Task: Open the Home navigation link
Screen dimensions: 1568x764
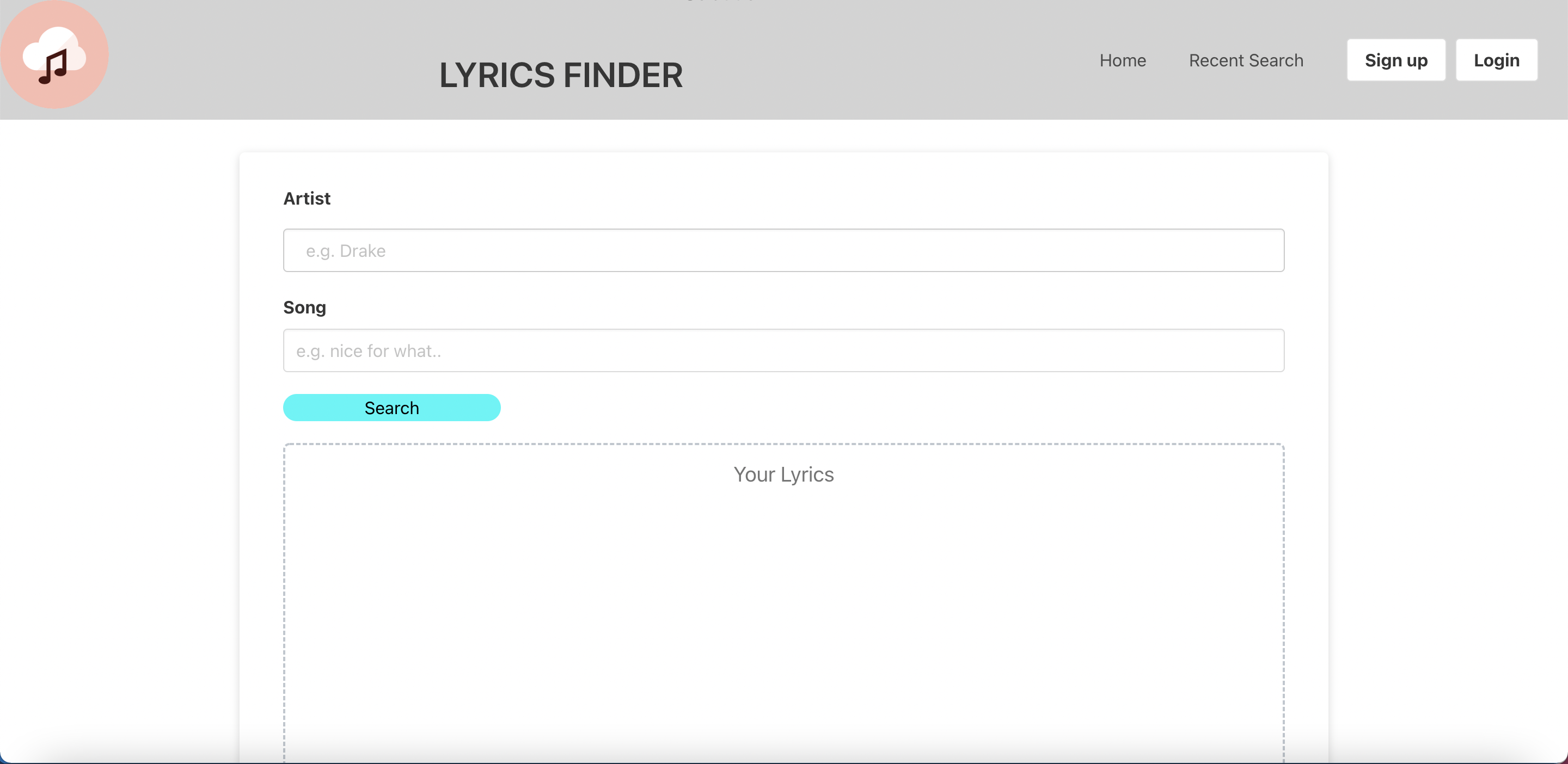Action: [1123, 60]
